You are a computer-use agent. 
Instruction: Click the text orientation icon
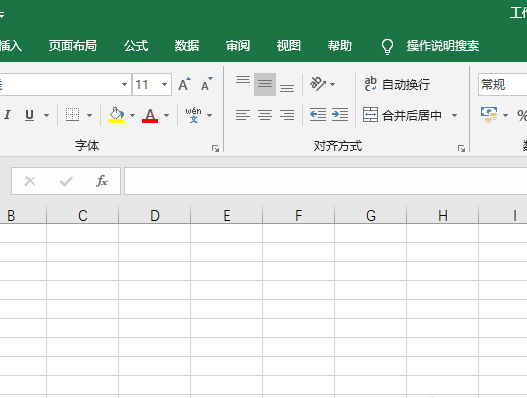click(x=318, y=84)
